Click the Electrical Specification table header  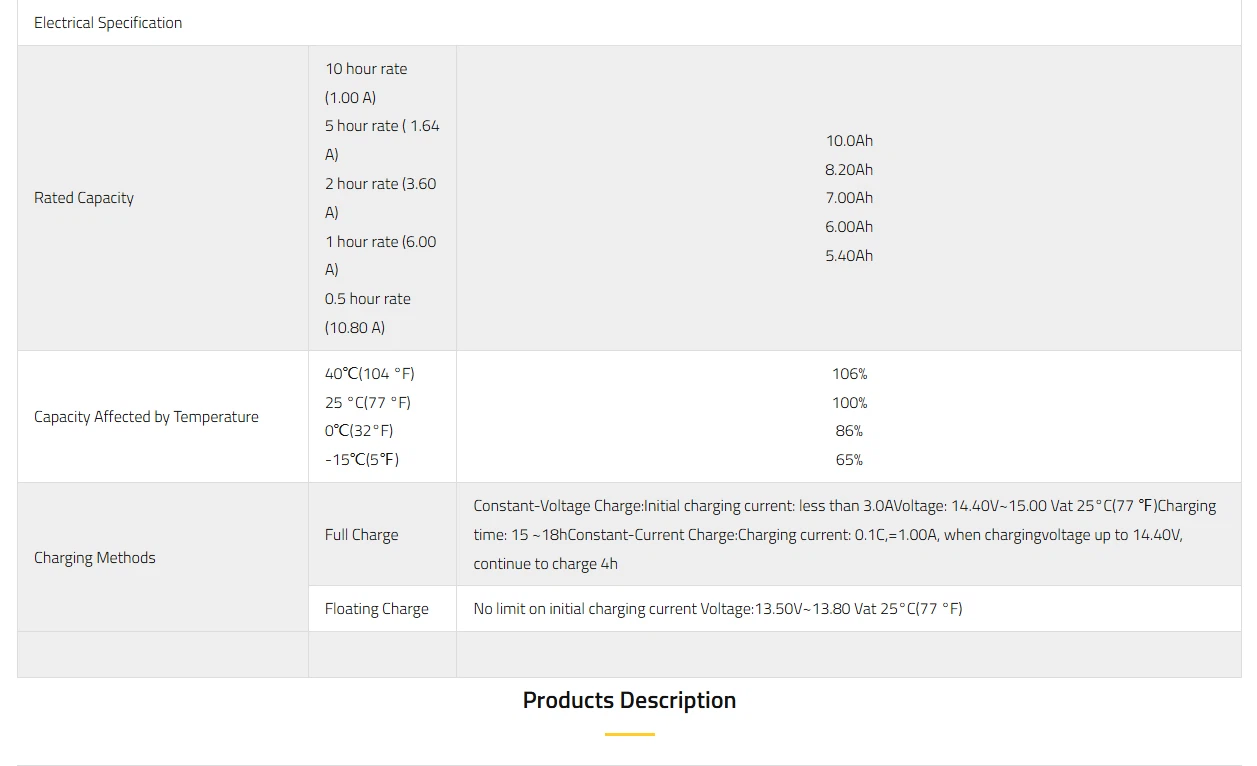pyautogui.click(x=108, y=23)
